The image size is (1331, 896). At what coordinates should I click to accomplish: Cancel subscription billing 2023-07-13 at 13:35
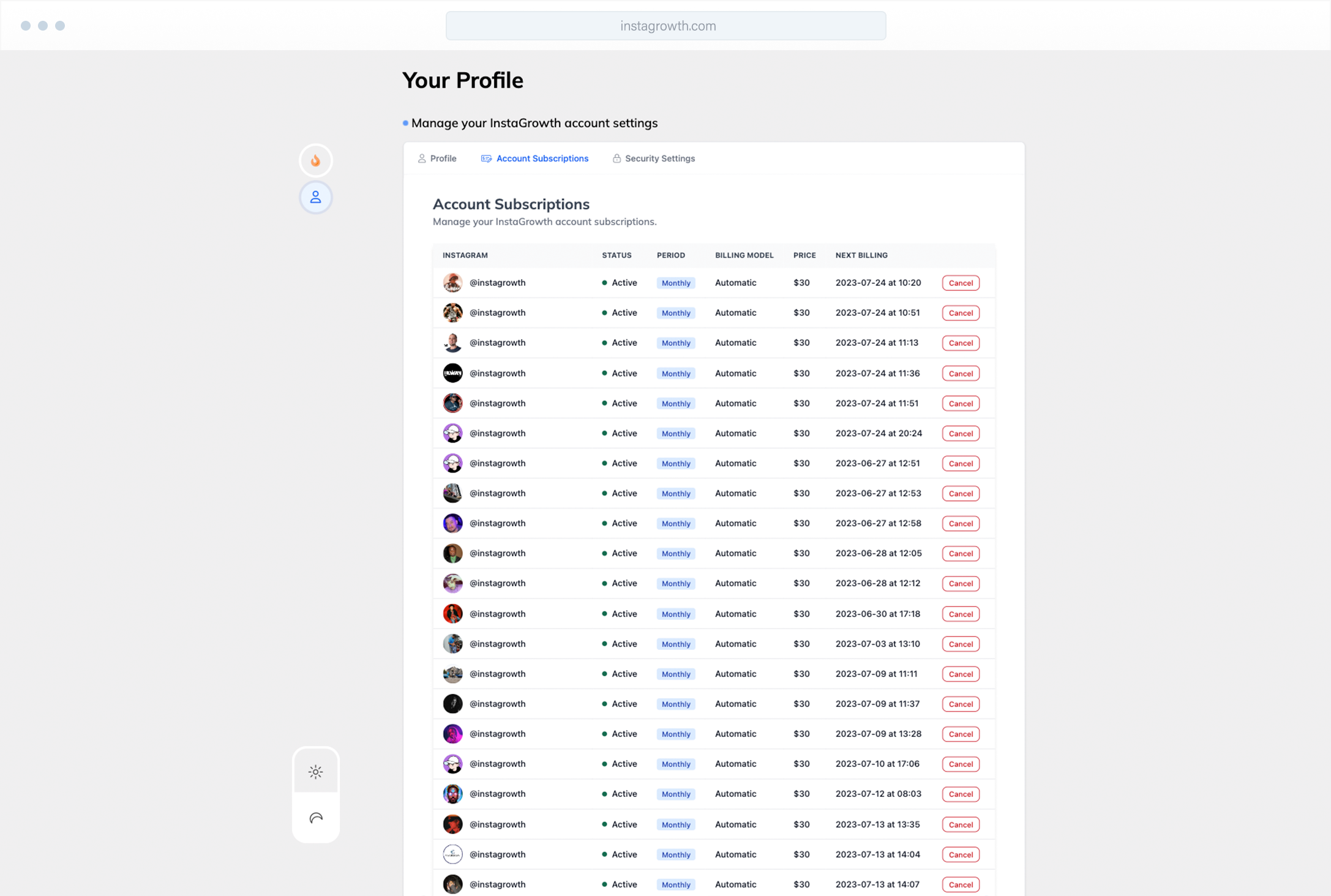tap(961, 824)
